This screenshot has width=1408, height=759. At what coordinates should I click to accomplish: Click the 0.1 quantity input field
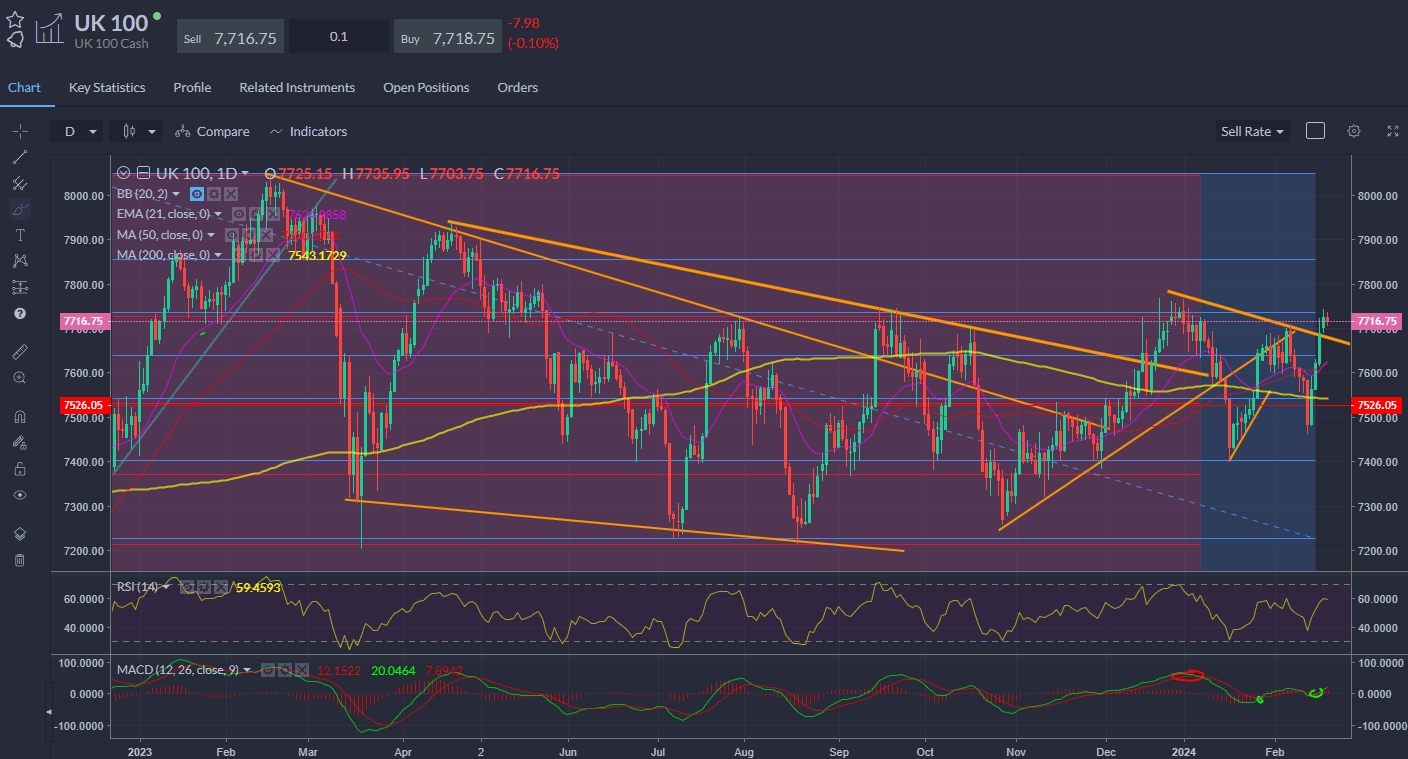coord(339,37)
